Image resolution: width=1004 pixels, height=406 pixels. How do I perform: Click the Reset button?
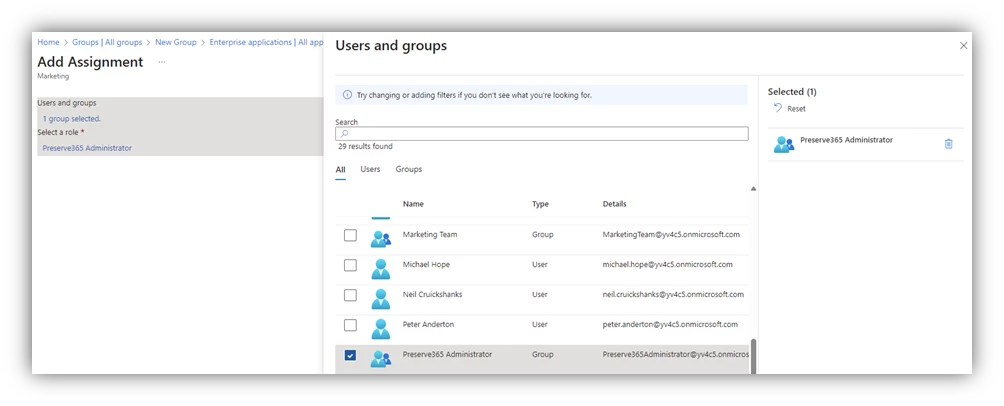click(789, 109)
